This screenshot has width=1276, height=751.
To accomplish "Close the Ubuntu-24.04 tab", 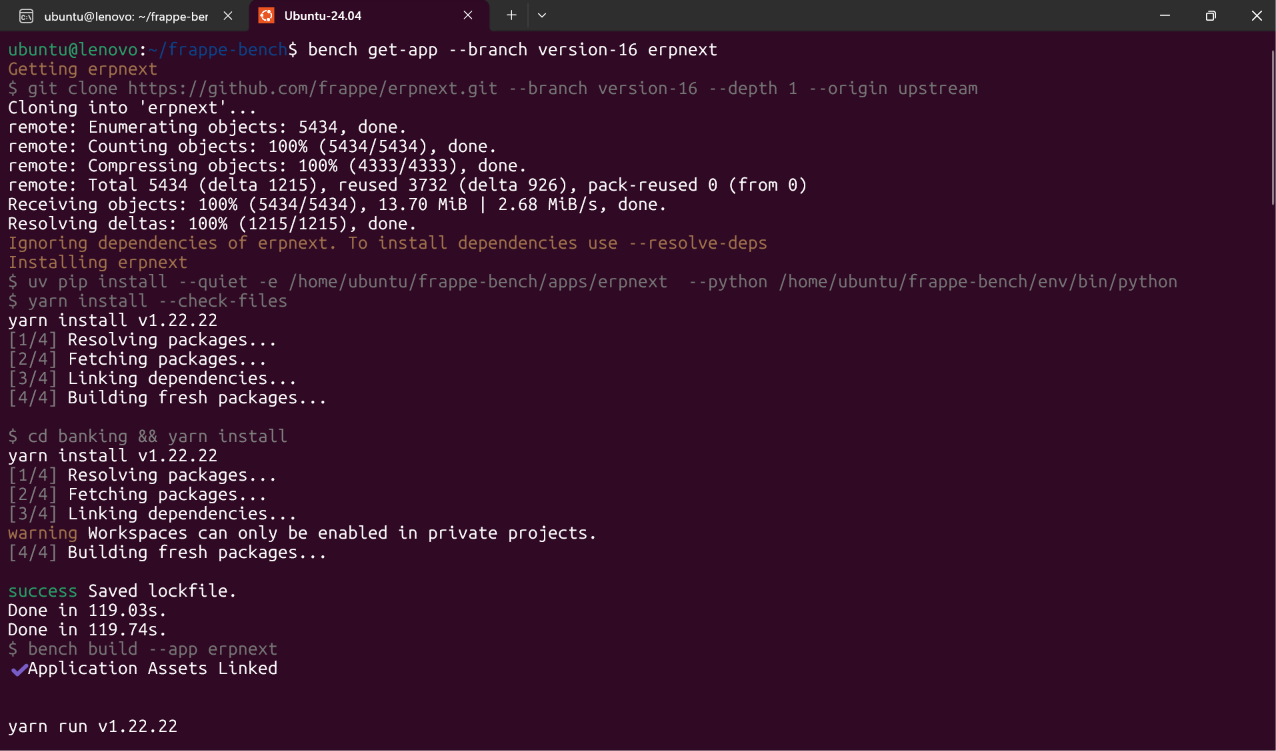I will pyautogui.click(x=469, y=16).
